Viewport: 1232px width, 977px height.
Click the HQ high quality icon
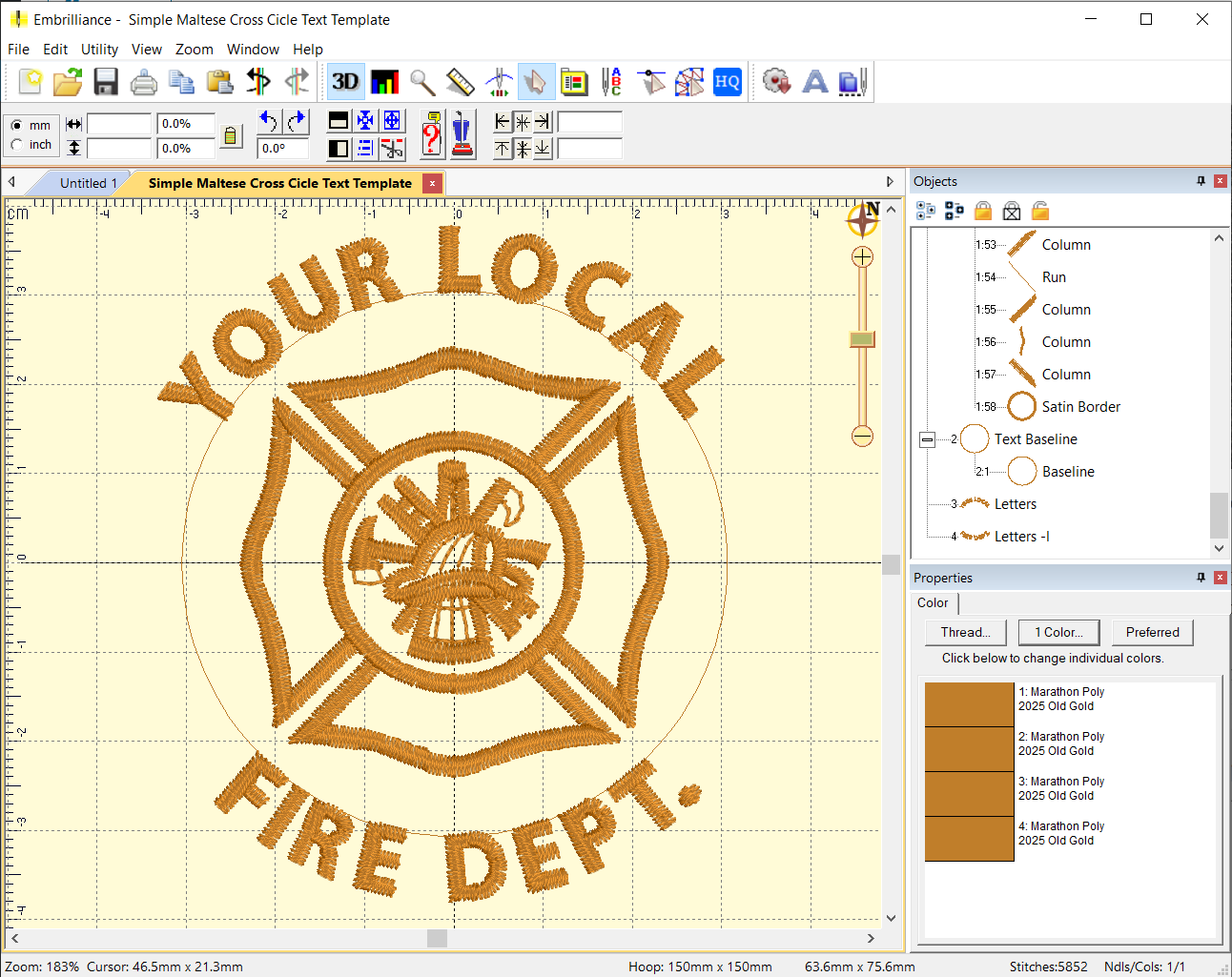point(728,82)
